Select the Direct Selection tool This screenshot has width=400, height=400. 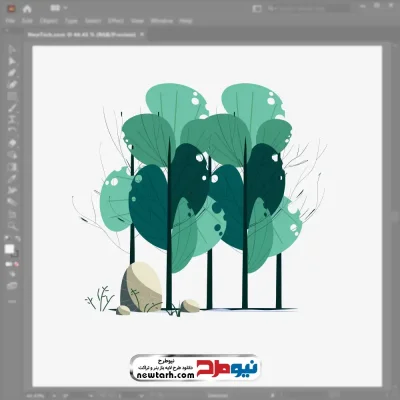12,61
